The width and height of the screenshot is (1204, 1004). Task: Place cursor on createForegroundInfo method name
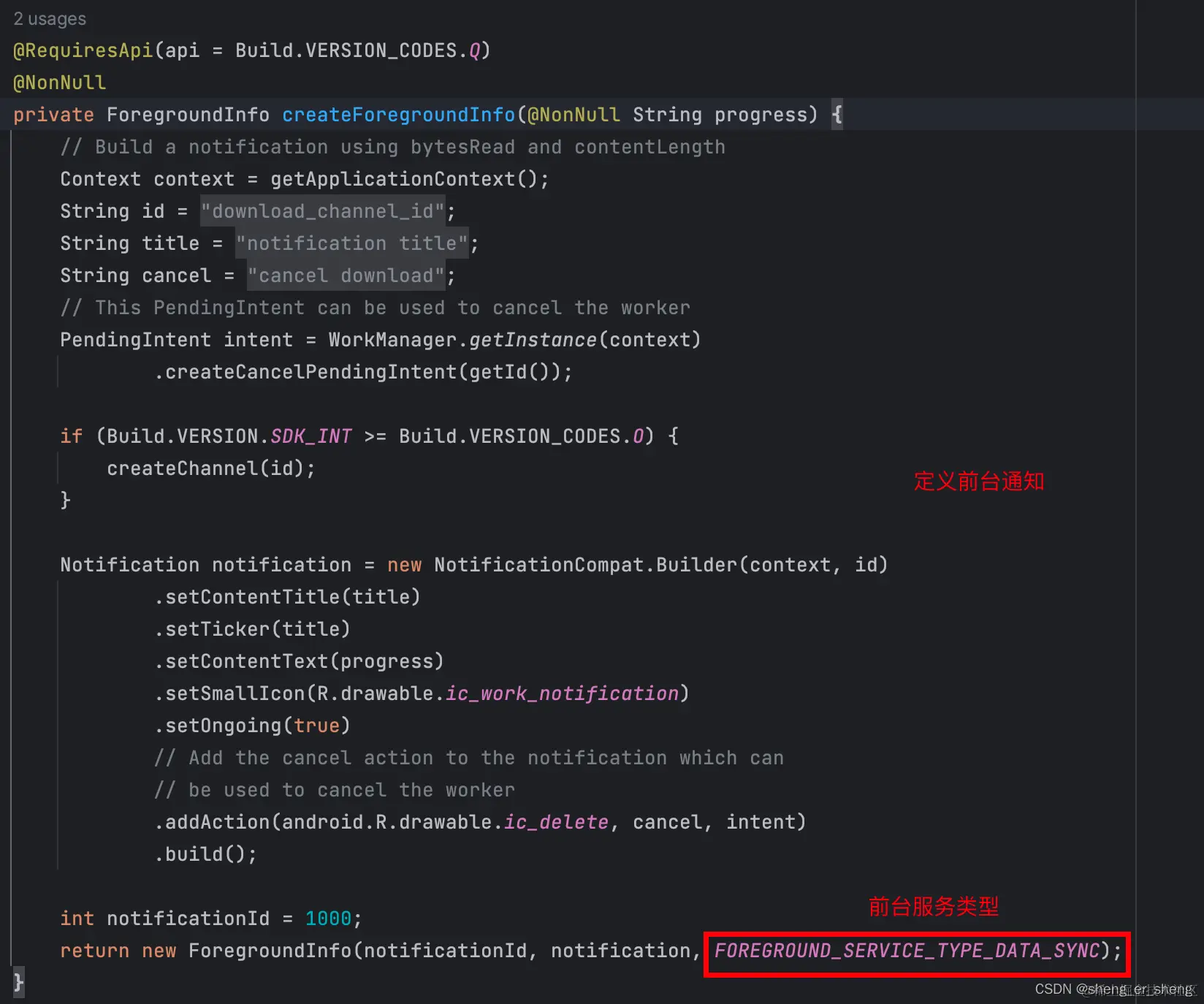pyautogui.click(x=399, y=115)
